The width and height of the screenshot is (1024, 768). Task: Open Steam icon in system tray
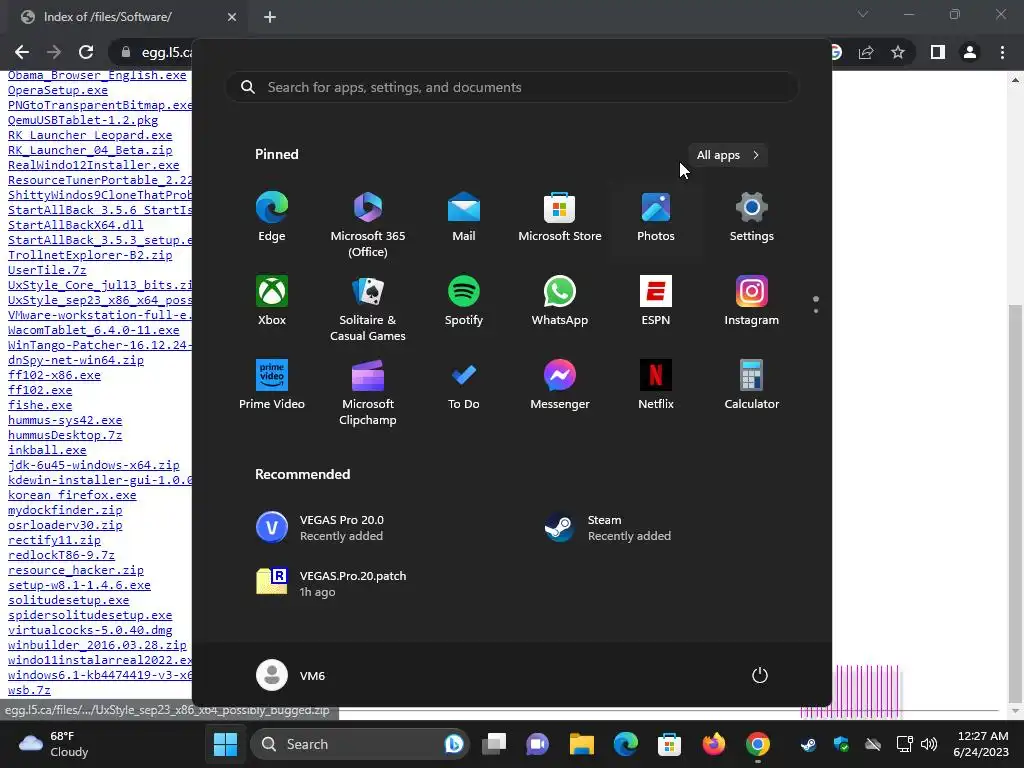coord(808,744)
